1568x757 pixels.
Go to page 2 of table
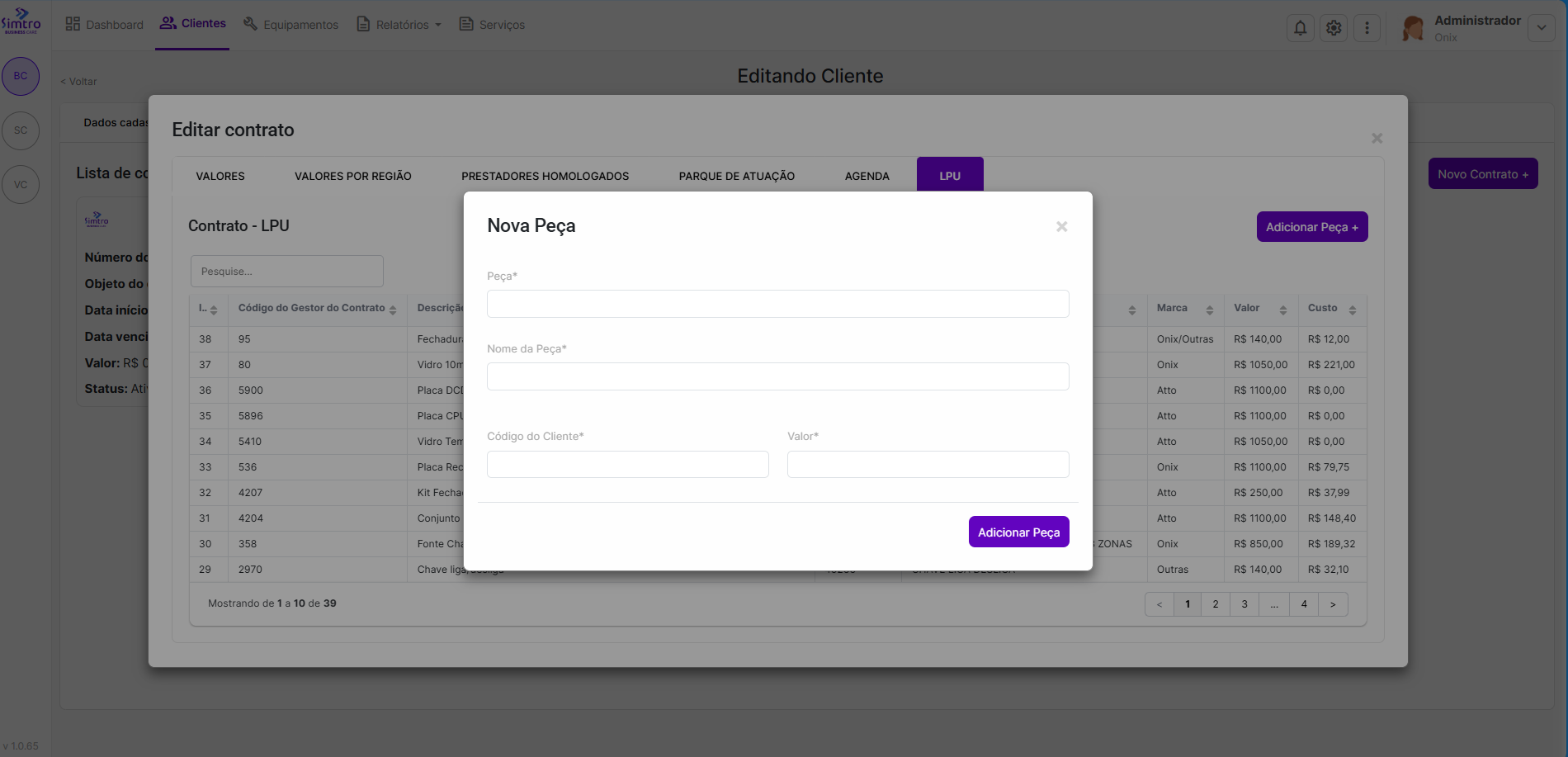pyautogui.click(x=1215, y=604)
